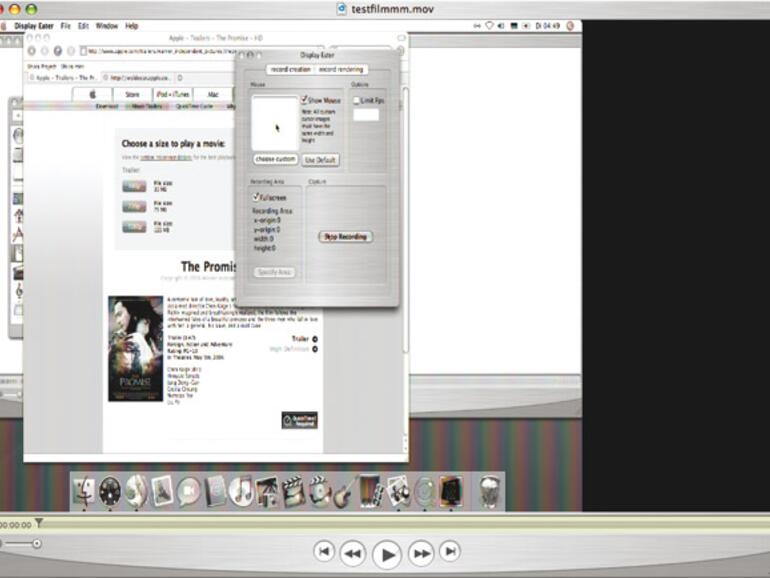This screenshot has height=578, width=770.
Task: Switch to the record creation tab
Action: tap(291, 69)
